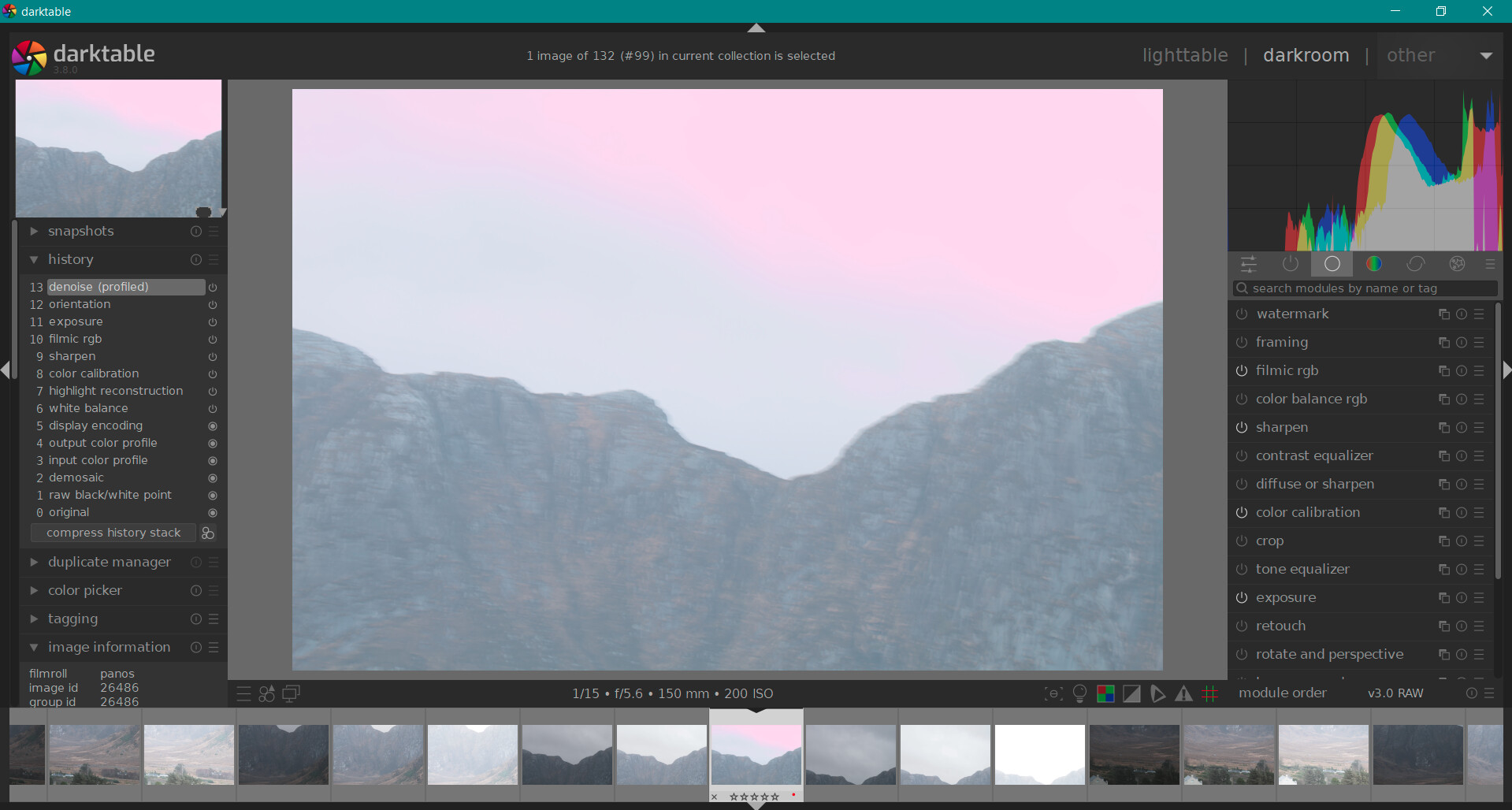Open the framing module

1282,343
